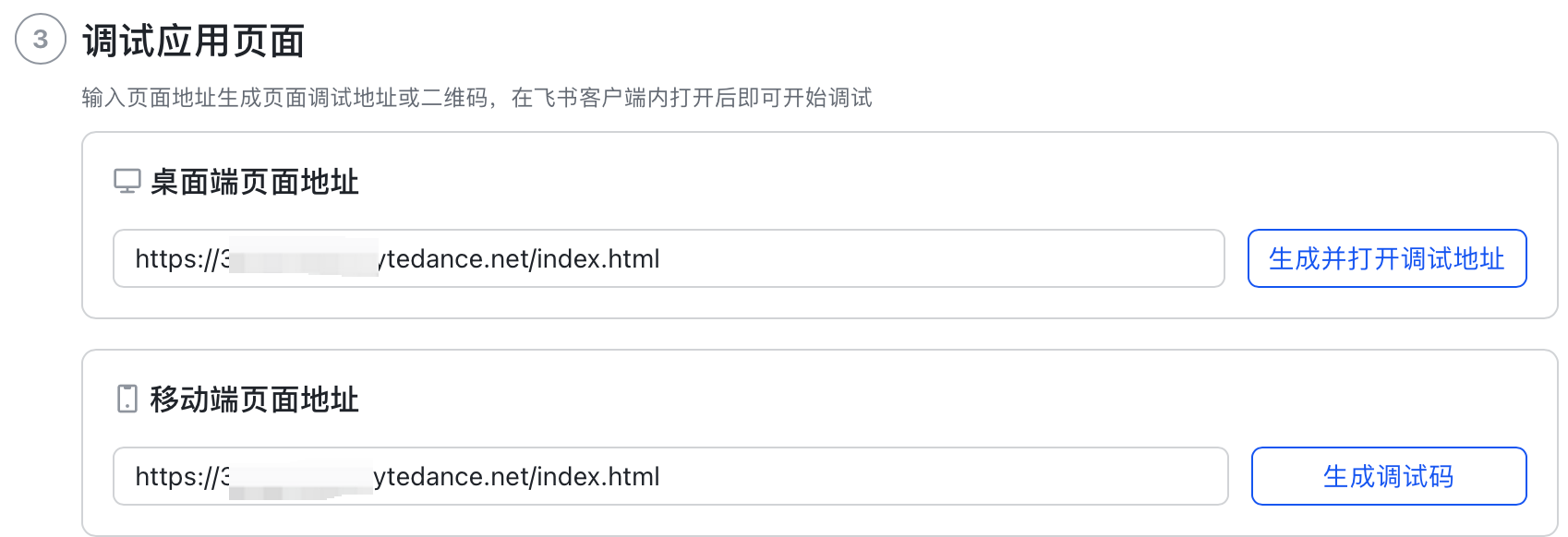Click the desktop monitor icon
The image size is (1568, 537).
click(x=127, y=181)
